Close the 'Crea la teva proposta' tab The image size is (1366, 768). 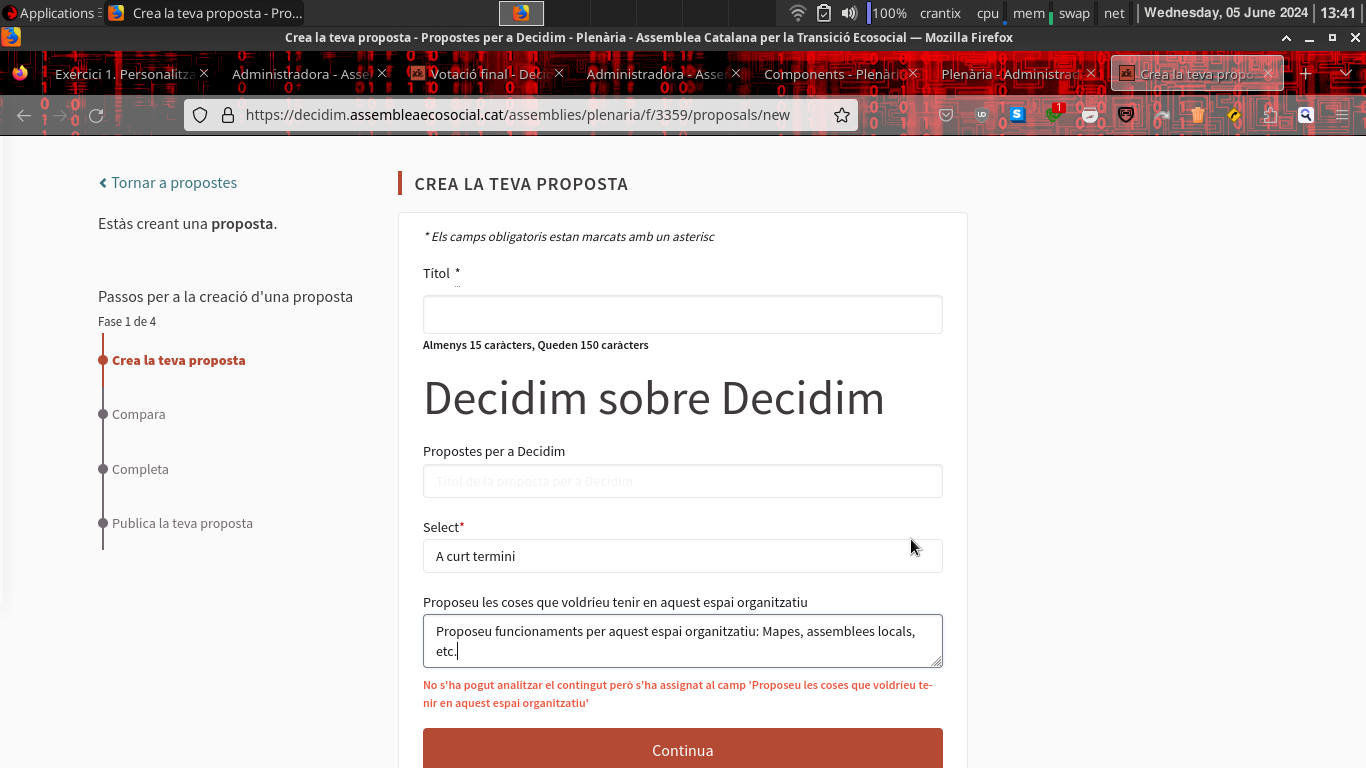1269,74
